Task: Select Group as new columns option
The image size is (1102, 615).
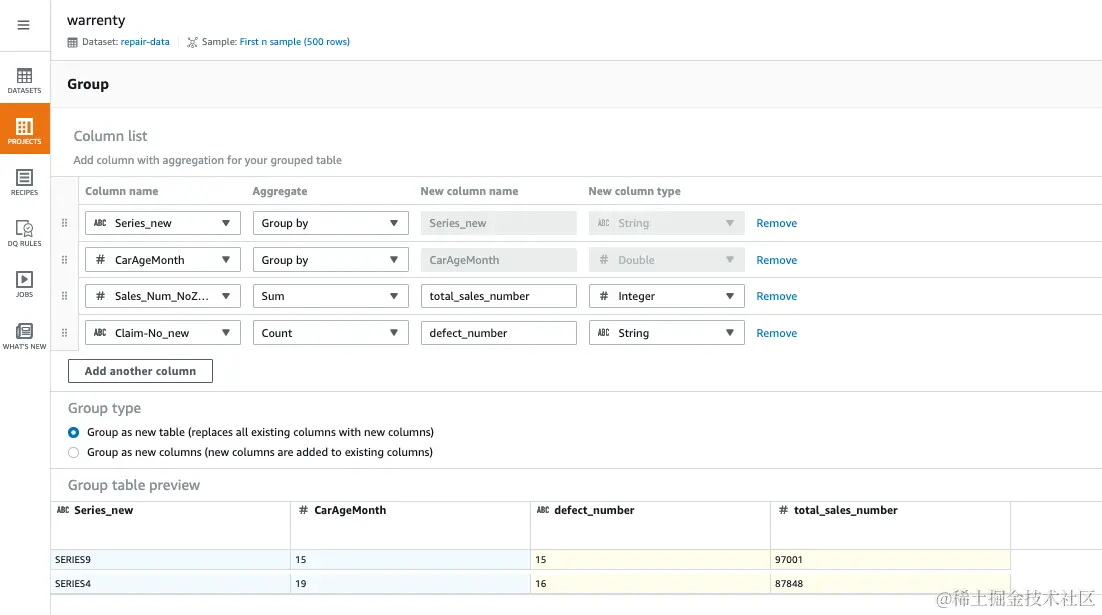Action: [73, 452]
